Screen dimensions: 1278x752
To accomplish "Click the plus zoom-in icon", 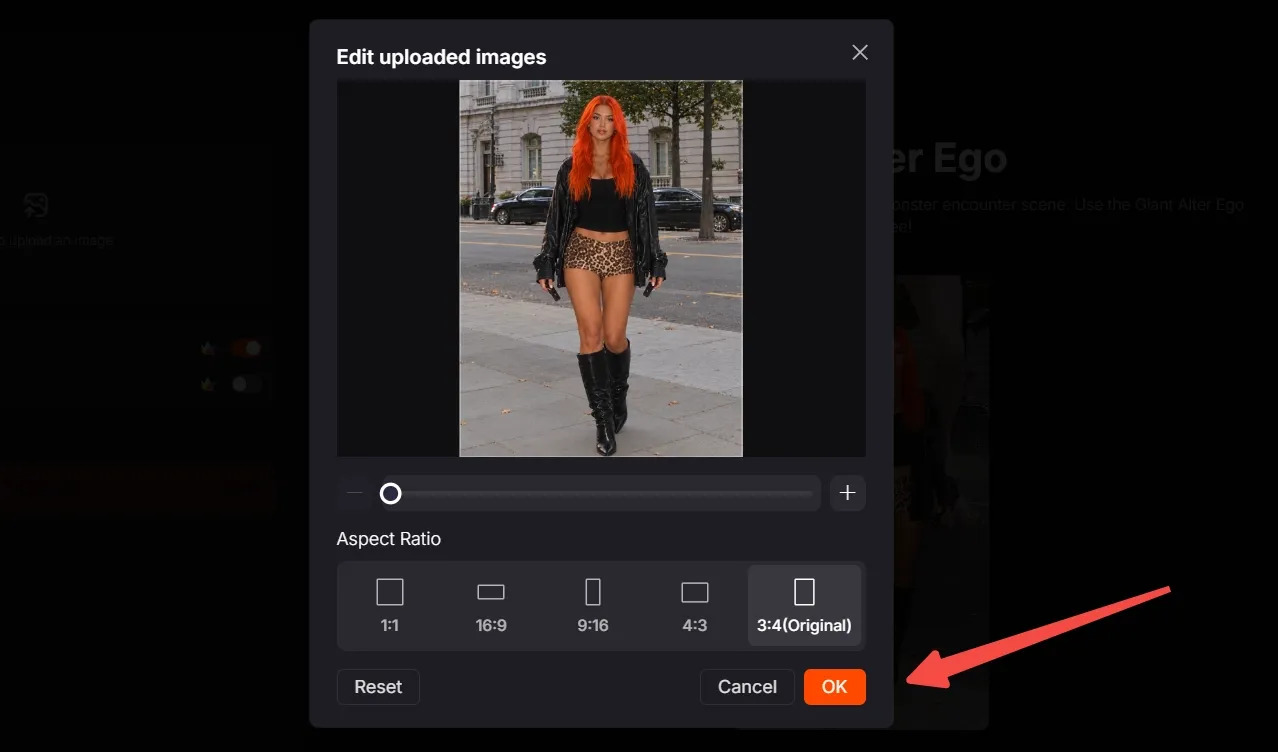I will click(x=848, y=493).
